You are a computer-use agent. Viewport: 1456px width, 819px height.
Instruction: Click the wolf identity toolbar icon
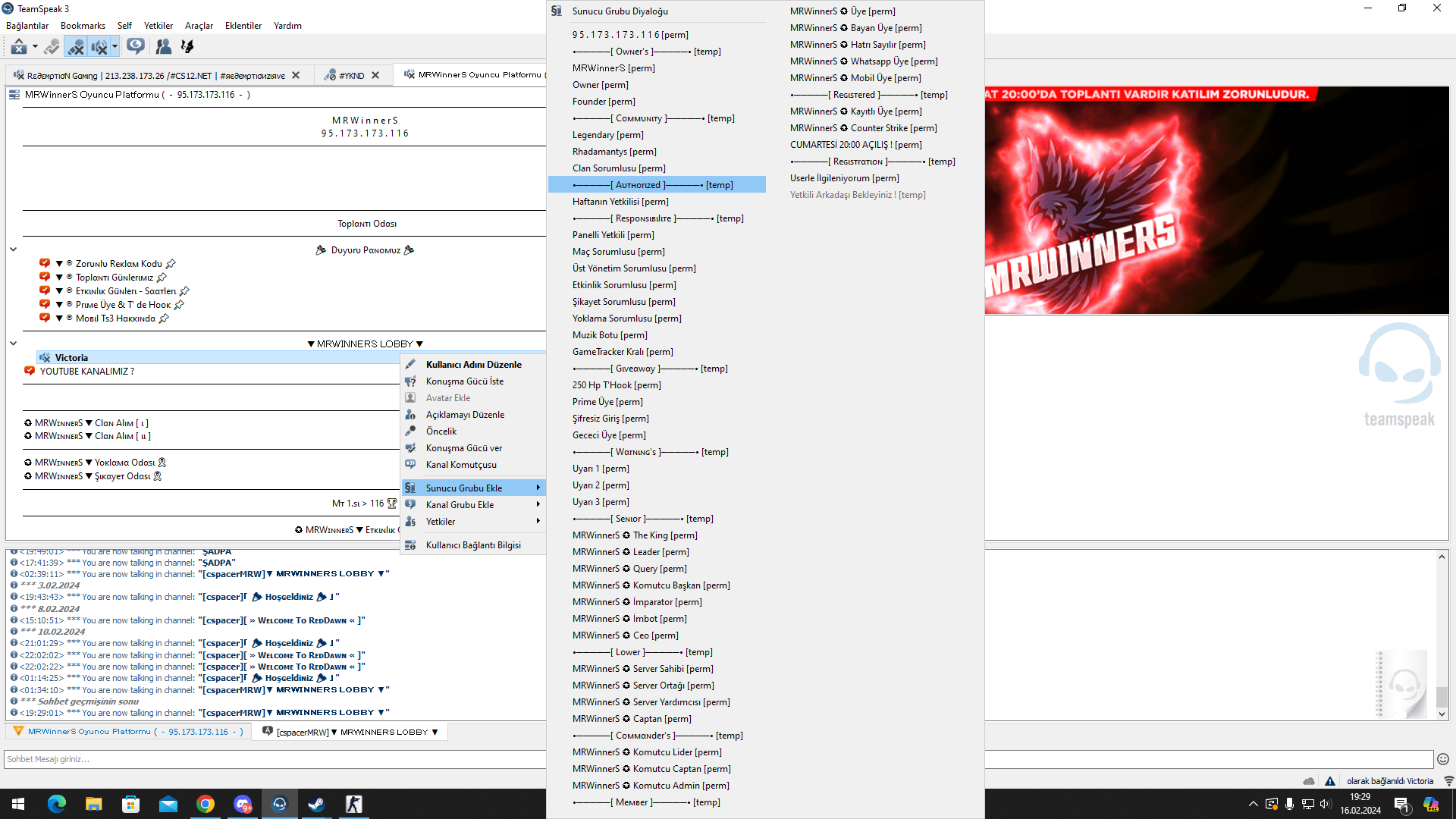click(x=187, y=47)
